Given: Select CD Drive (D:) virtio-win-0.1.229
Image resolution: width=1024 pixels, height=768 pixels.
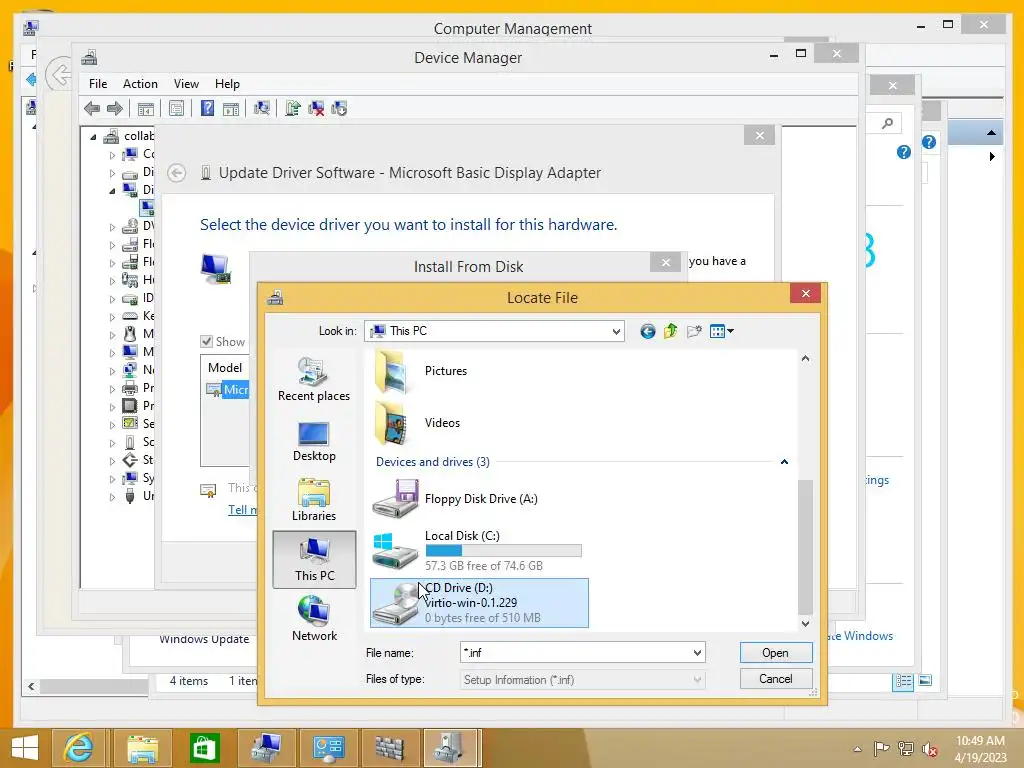Looking at the screenshot, I should [479, 603].
